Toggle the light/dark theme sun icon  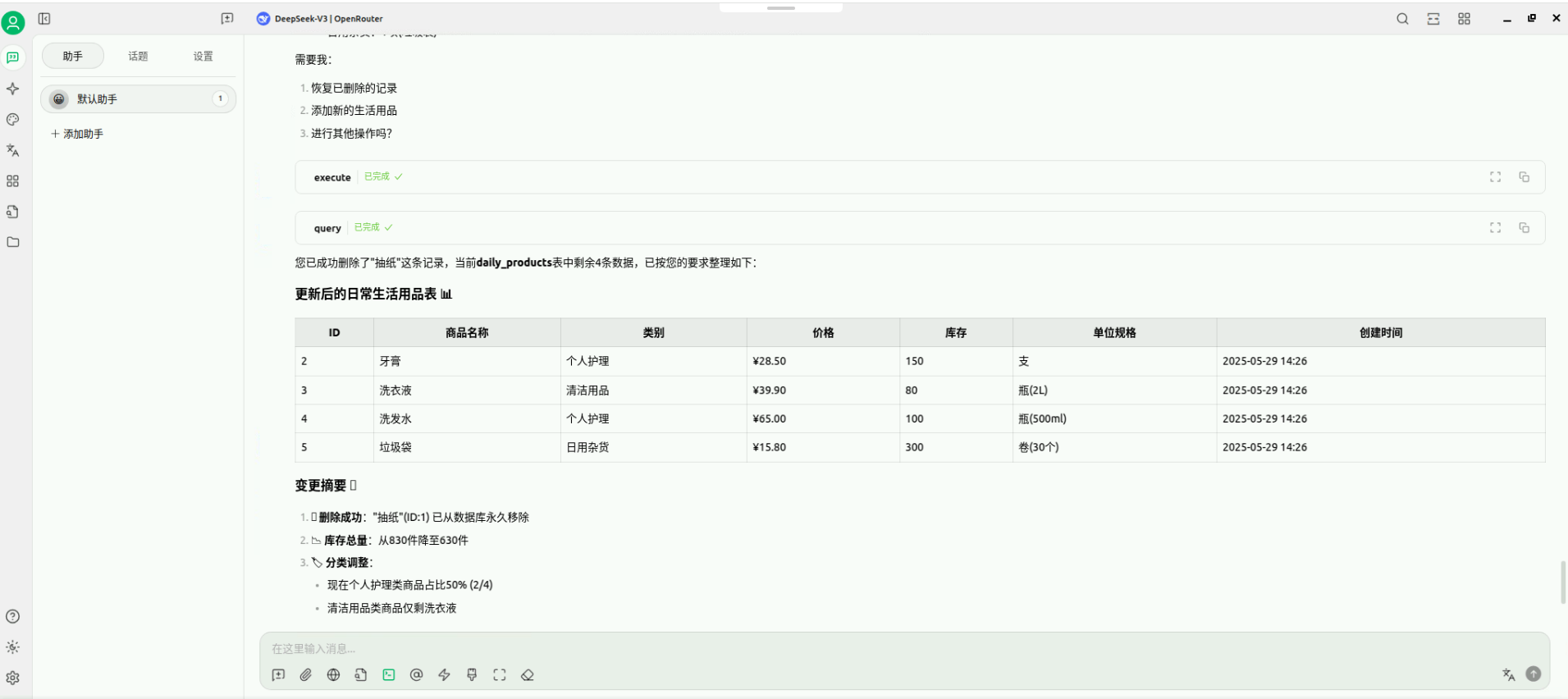13,647
